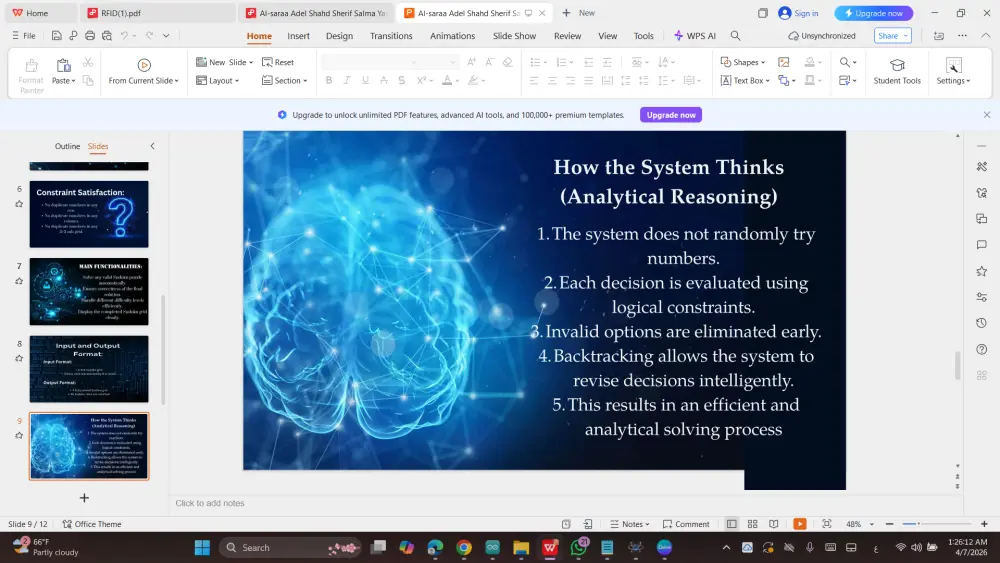Click the ribbon search magnifier icon

pyautogui.click(x=735, y=36)
